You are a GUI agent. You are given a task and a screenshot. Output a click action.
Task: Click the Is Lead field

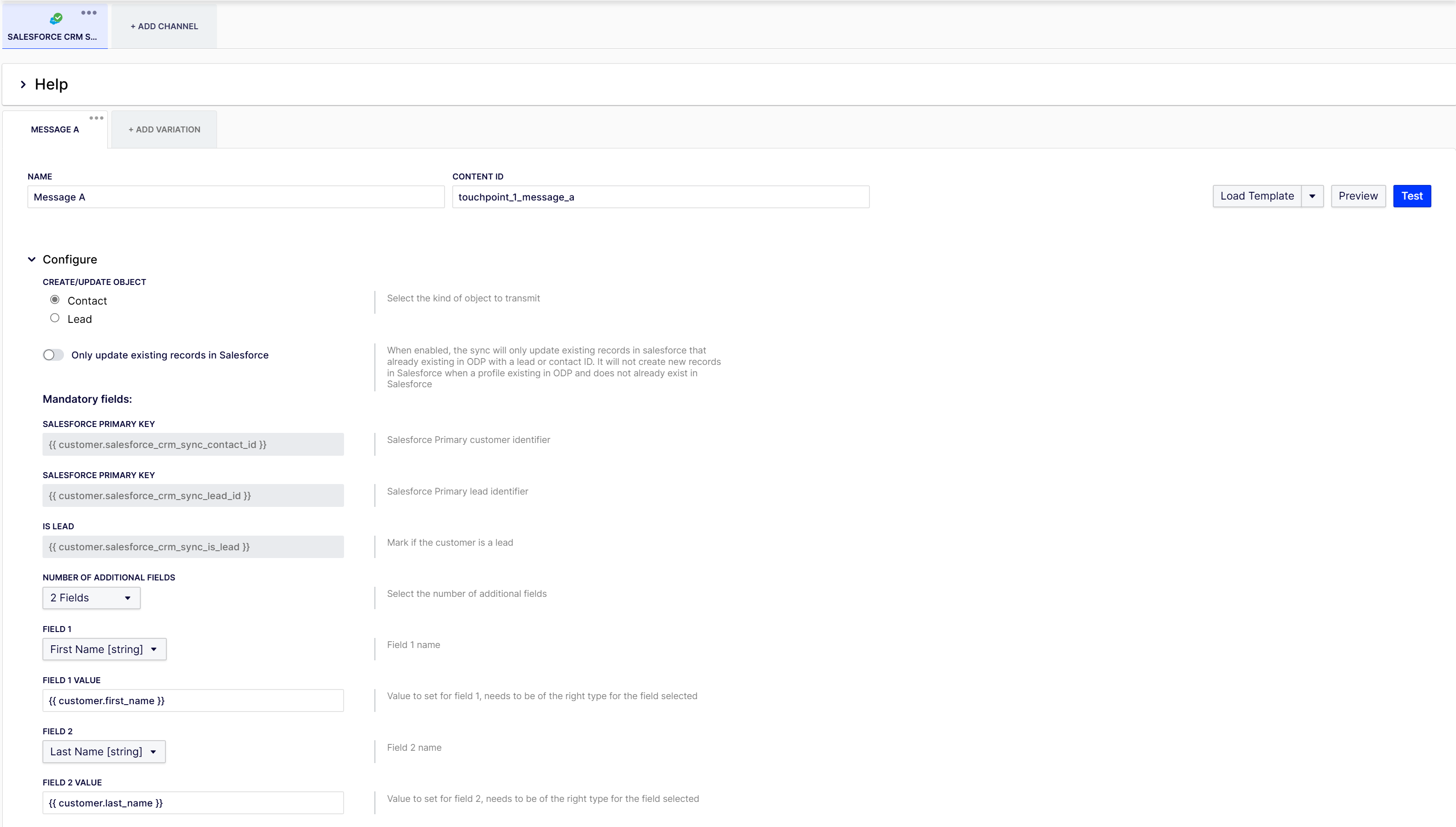click(x=193, y=547)
